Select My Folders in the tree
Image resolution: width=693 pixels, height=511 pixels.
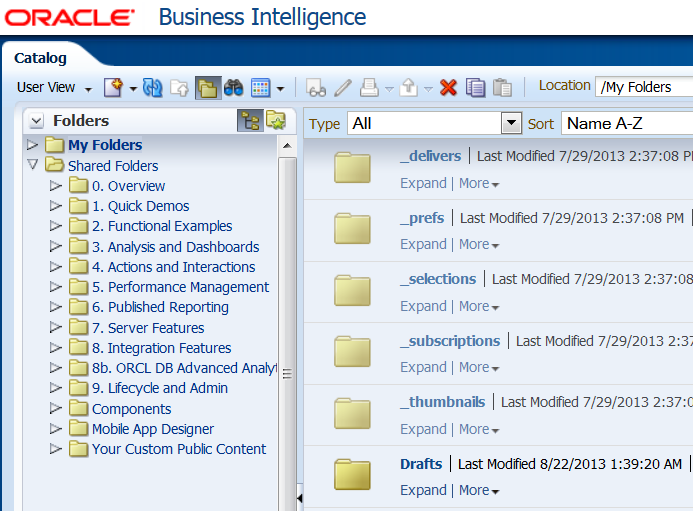(105, 145)
